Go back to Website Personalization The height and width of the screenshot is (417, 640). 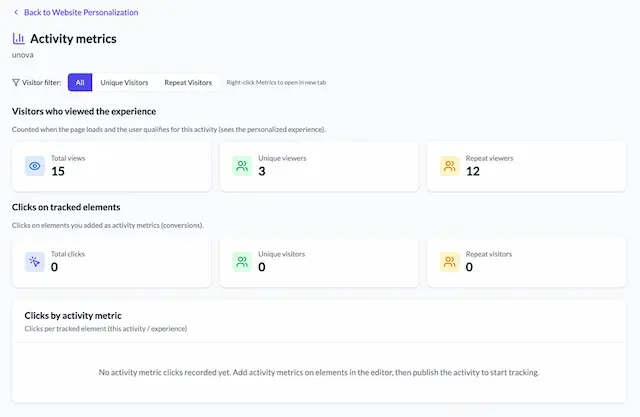coord(81,12)
